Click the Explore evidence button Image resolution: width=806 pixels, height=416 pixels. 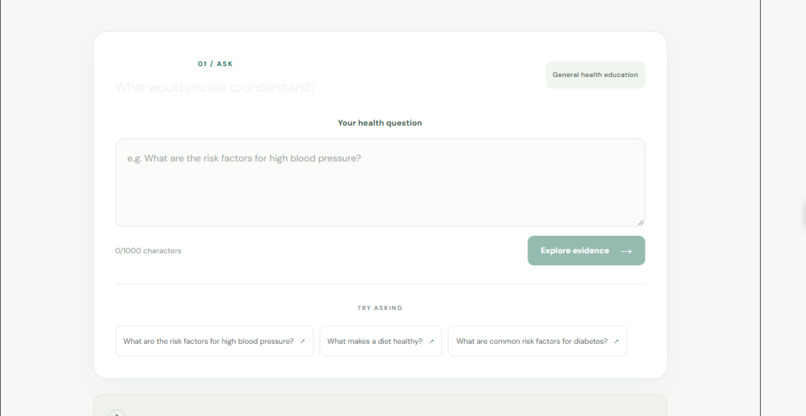(x=586, y=250)
